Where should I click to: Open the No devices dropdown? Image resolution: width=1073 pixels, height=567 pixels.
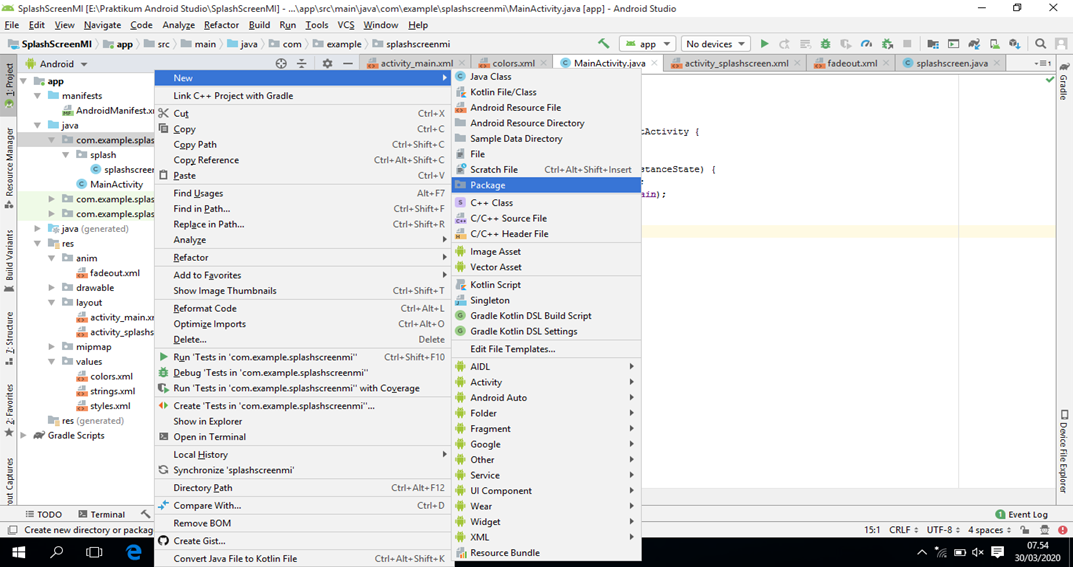(x=716, y=44)
